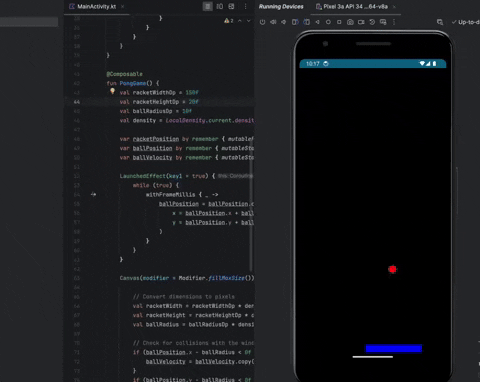This screenshot has width=480, height=382.
Task: Click the gutter icon beside withFrameMillis line
Action: (93, 194)
